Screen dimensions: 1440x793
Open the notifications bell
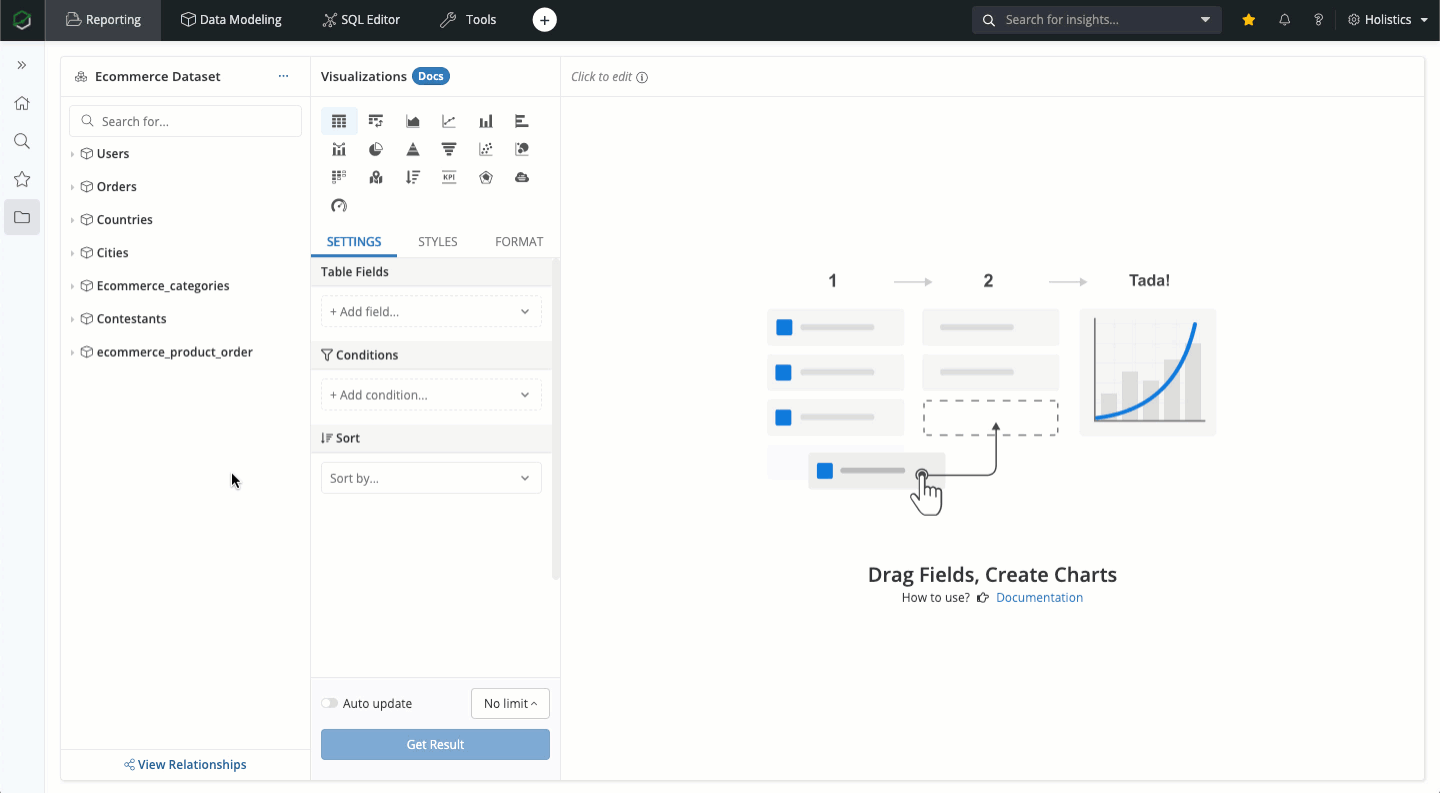tap(1285, 20)
